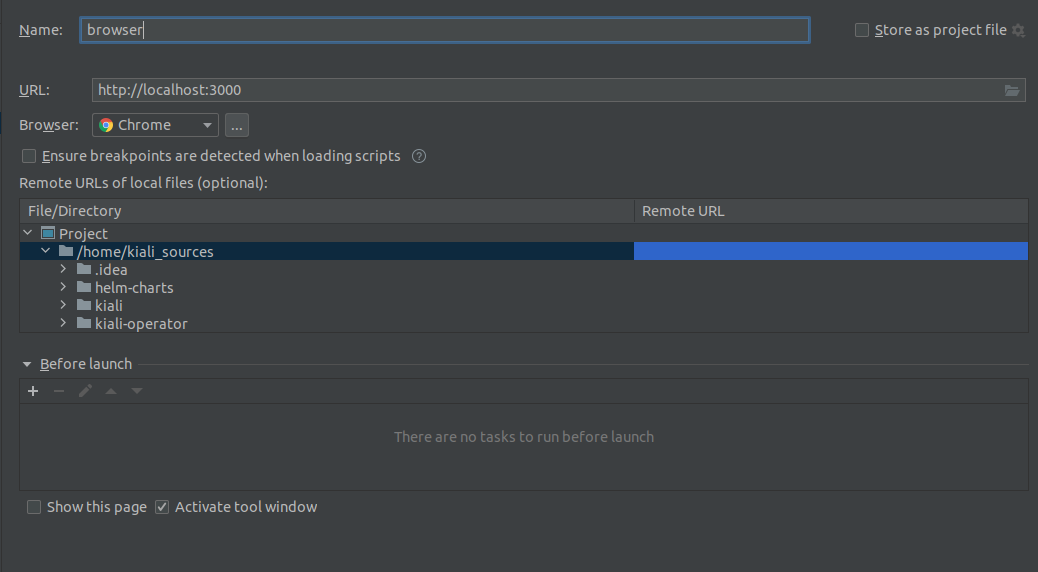Screen dimensions: 1038x572
Task: Click into the Name text field
Action: (x=445, y=30)
